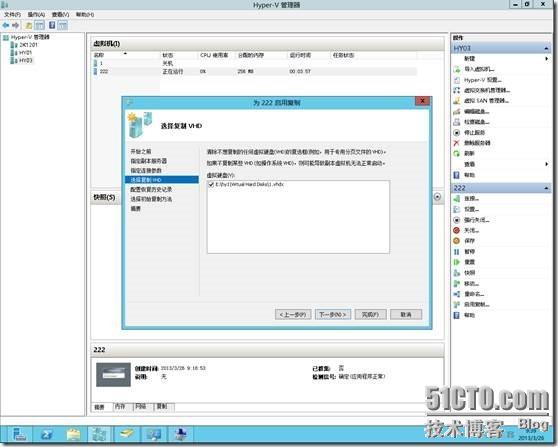Click 设置 (Settings) action for VM 222
Viewport: 558px width, 447px height.
coord(472,209)
